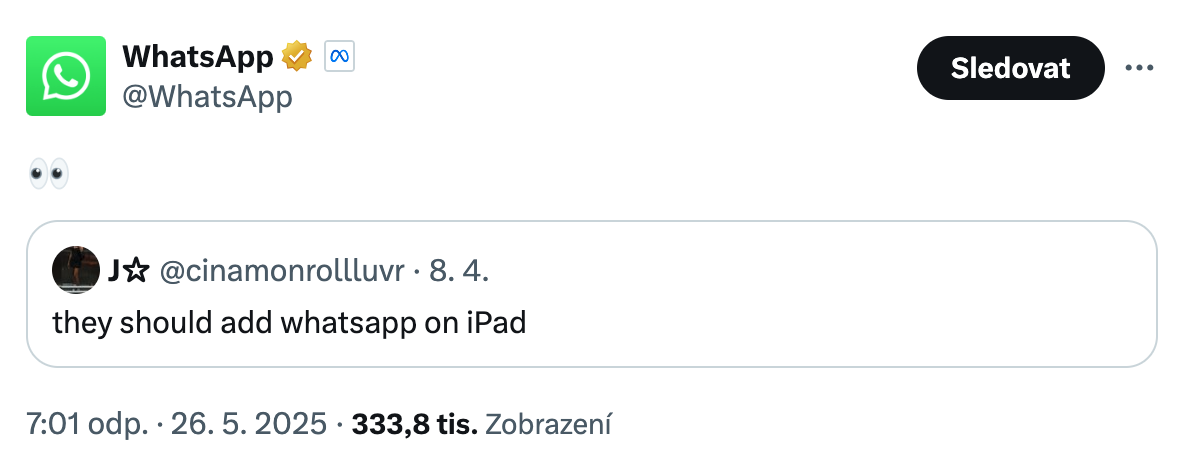Click the Meta affiliation badge icon
Viewport: 1186px width, 450px height.
click(x=339, y=58)
